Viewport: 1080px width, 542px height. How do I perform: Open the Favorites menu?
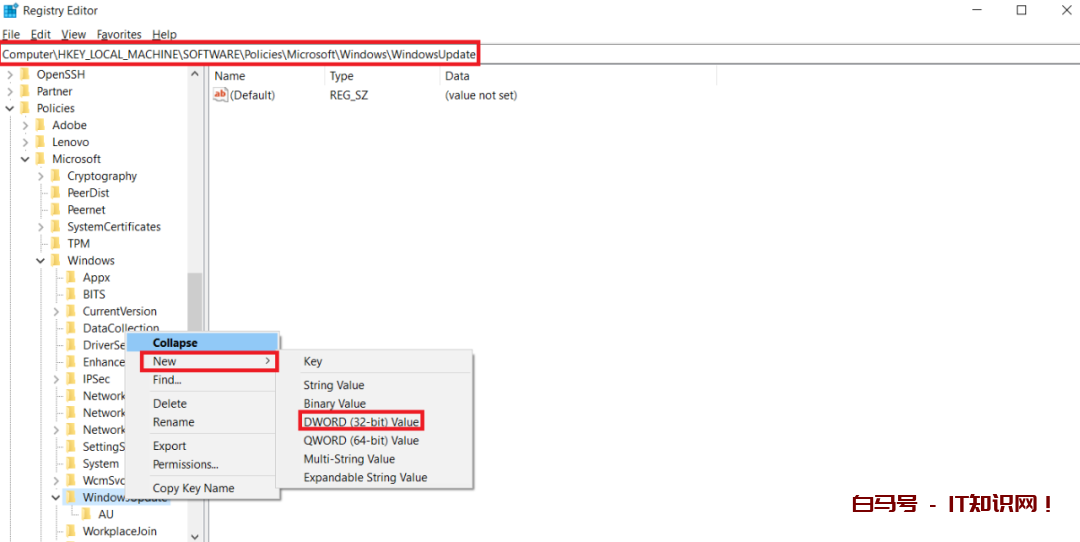point(119,34)
